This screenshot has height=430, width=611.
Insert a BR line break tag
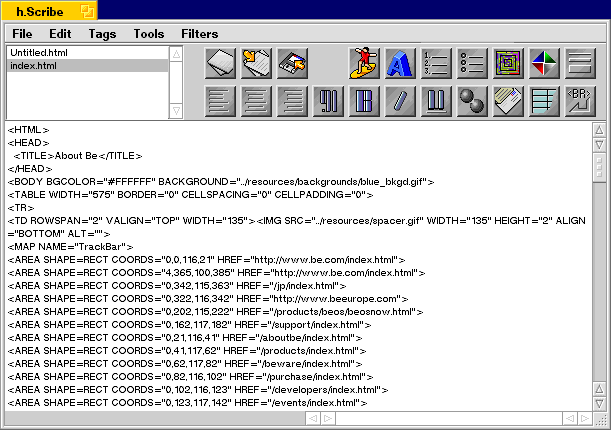coord(580,101)
